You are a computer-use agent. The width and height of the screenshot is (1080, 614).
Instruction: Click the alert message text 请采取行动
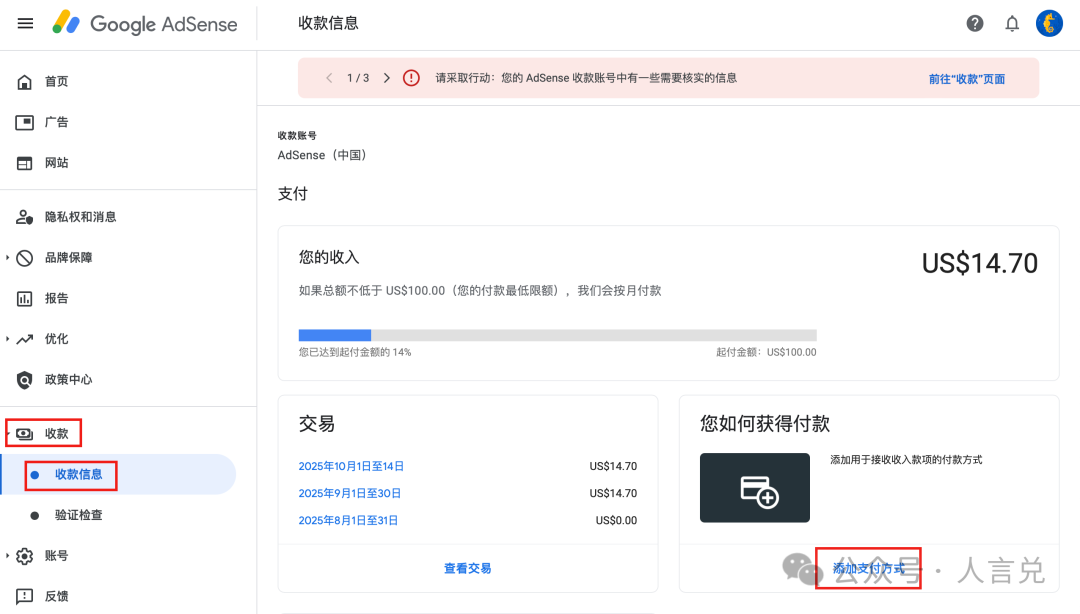[585, 78]
